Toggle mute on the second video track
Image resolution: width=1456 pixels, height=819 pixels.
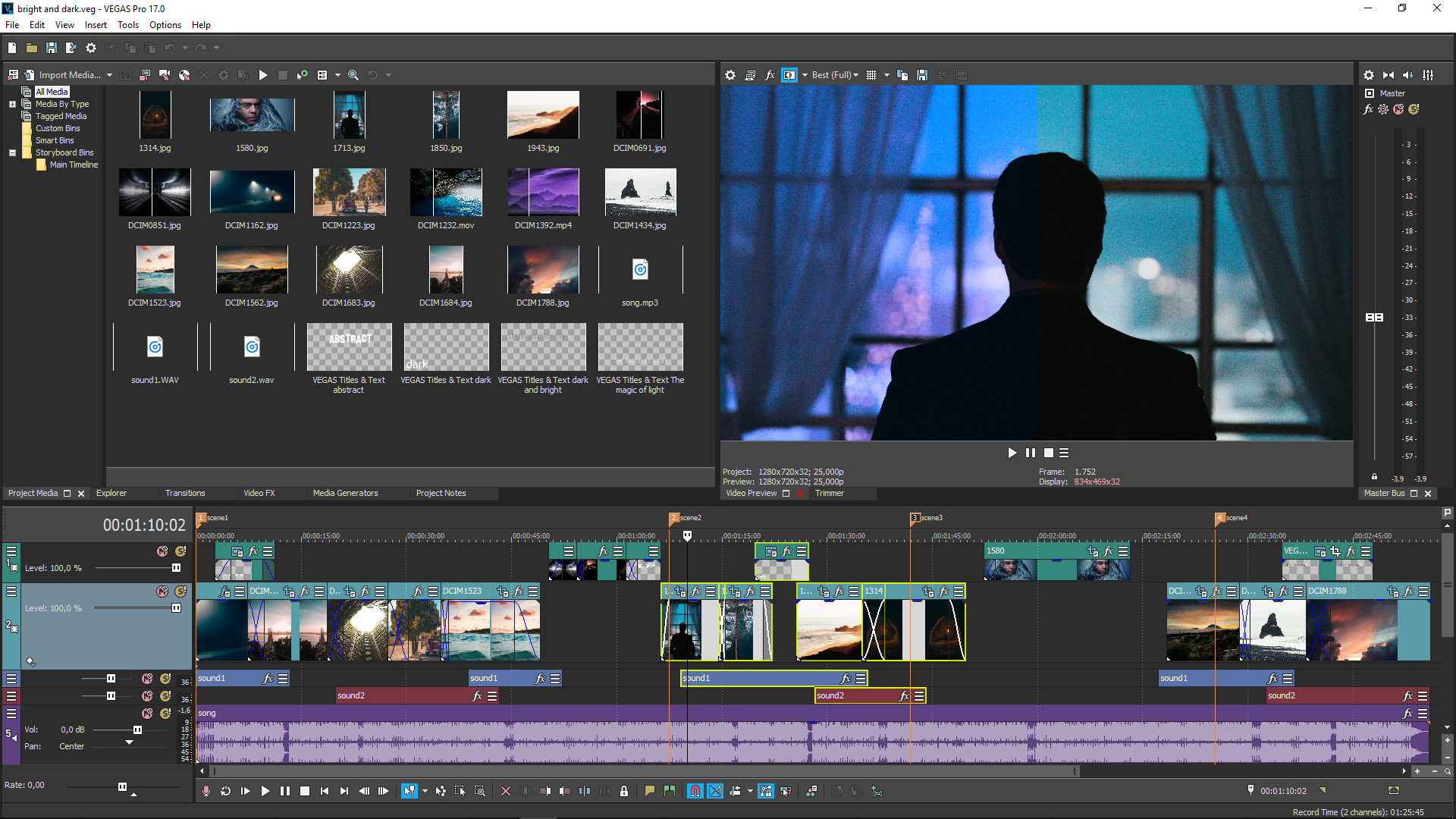(x=163, y=591)
